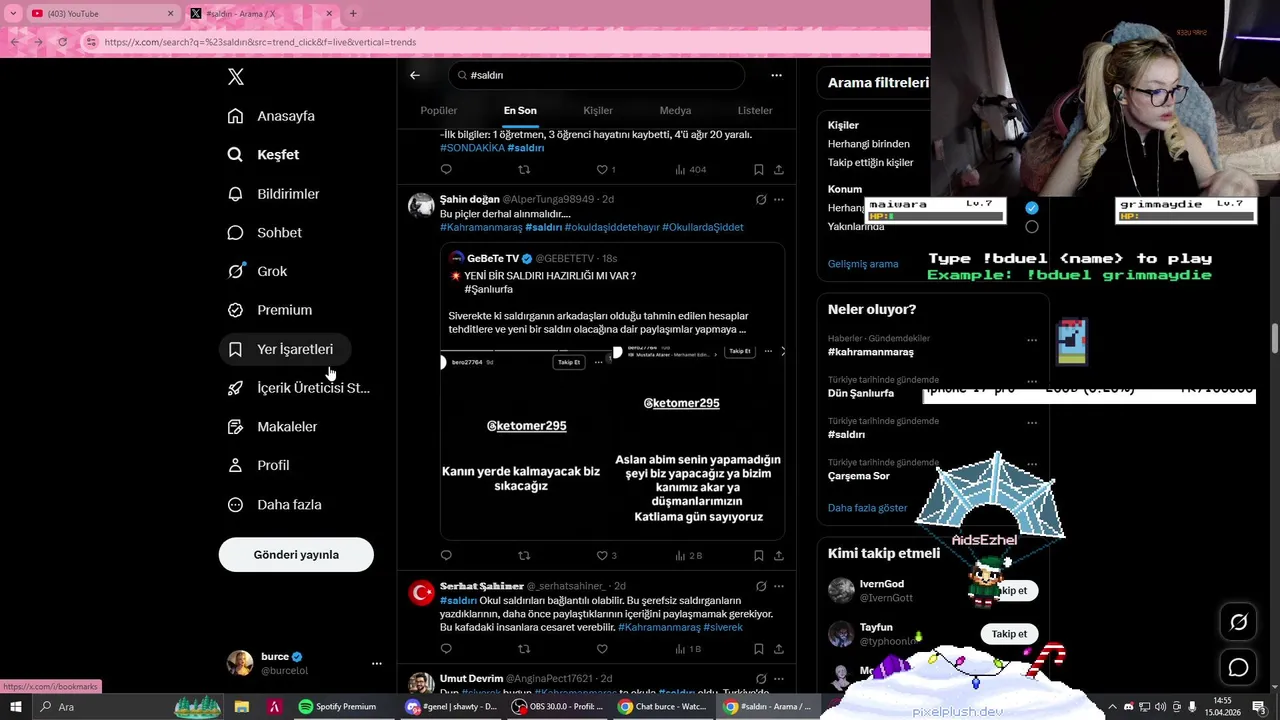Open Makaleler in the sidebar
Viewport: 1280px width, 720px height.
(x=273, y=427)
